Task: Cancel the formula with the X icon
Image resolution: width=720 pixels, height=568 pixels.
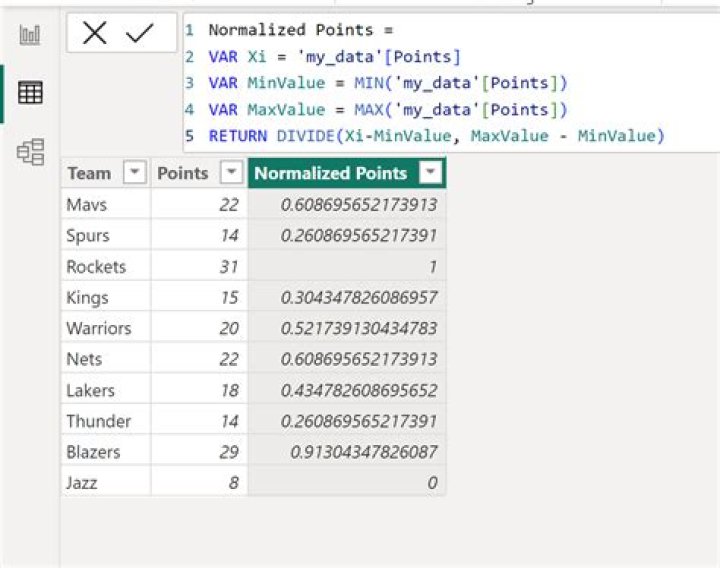Action: click(x=95, y=34)
